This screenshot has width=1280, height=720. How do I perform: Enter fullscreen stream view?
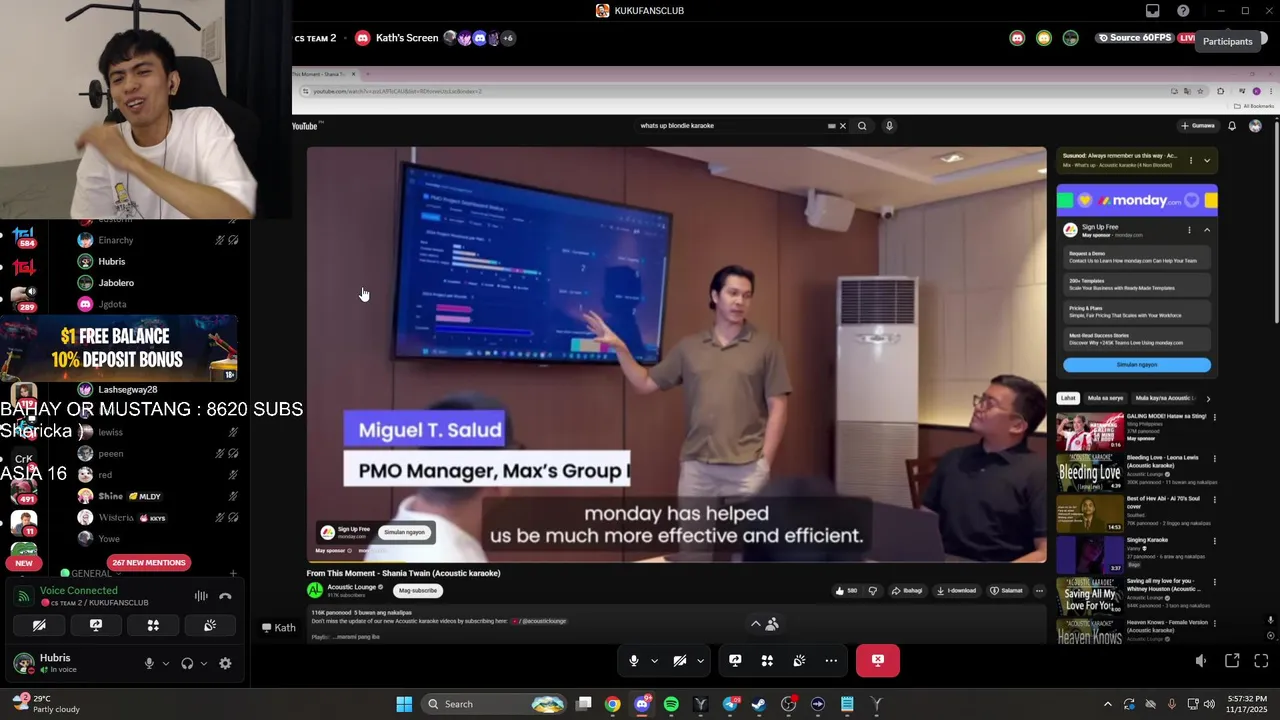point(1261,661)
